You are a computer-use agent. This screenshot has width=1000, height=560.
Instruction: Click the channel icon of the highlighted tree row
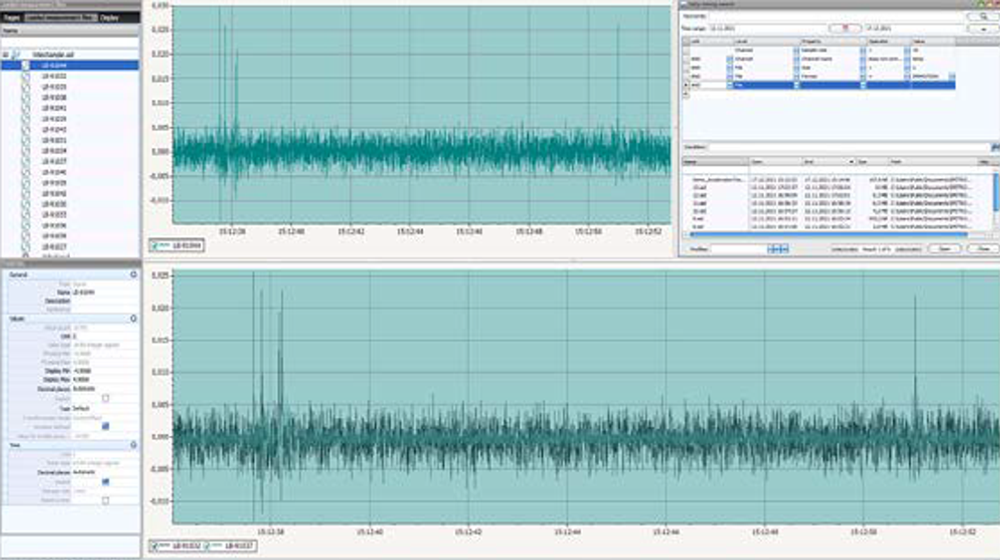(x=26, y=65)
